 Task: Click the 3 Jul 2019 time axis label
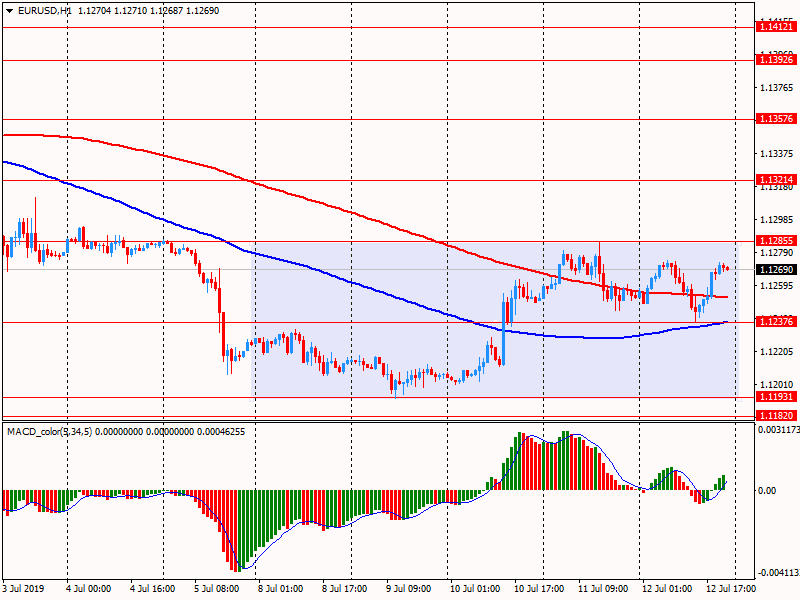click(x=23, y=588)
